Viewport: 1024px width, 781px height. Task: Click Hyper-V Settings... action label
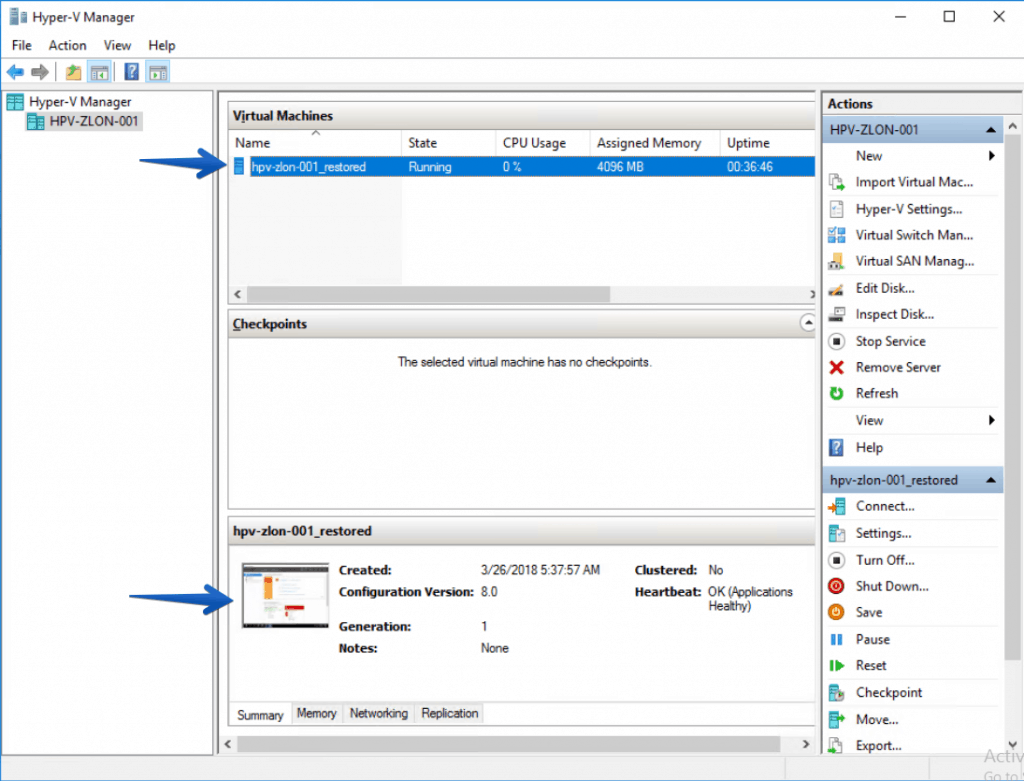click(909, 209)
